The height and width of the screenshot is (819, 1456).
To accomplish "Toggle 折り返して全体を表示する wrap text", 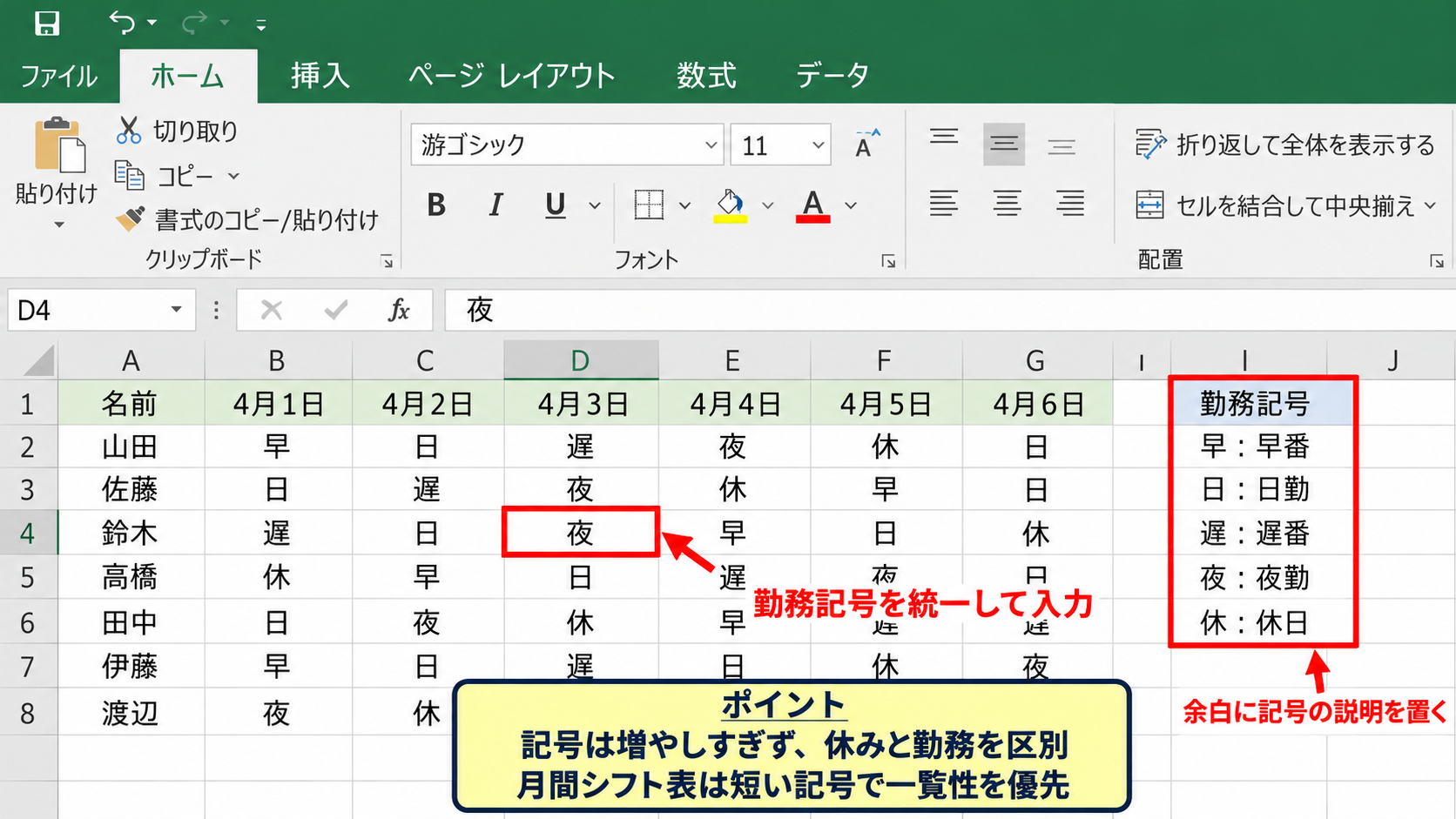I will click(1284, 144).
